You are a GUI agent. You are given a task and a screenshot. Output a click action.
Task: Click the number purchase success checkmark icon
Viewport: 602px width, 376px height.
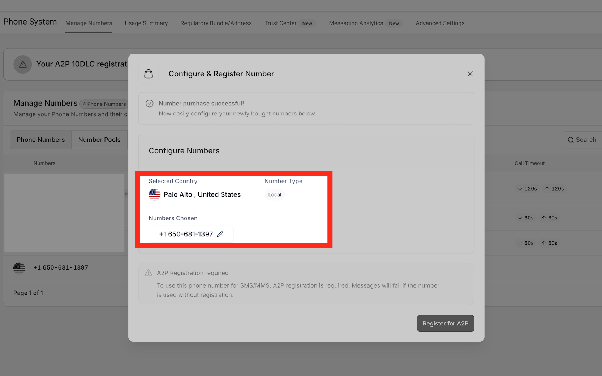point(149,103)
